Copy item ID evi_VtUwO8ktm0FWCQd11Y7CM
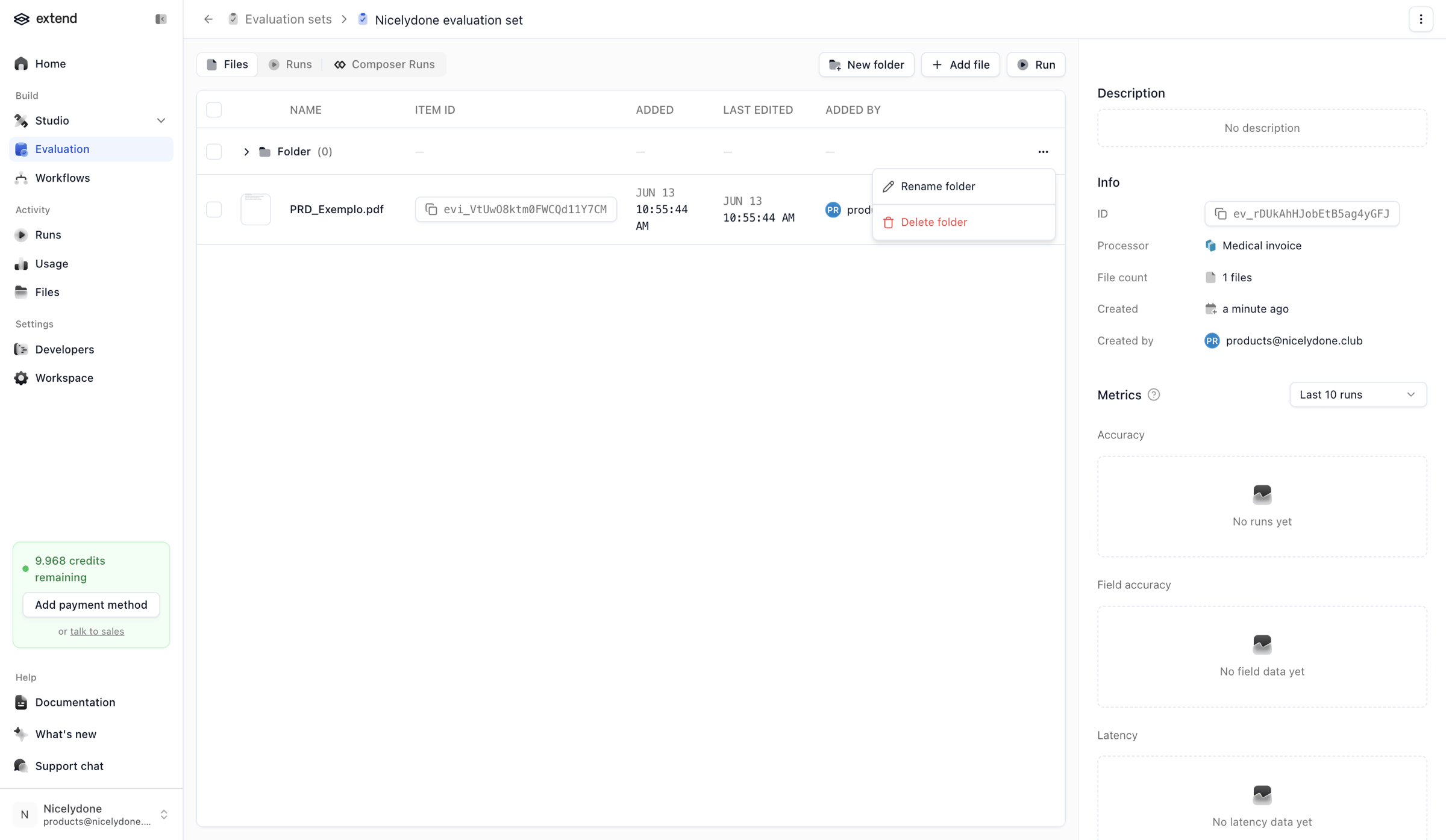Image resolution: width=1446 pixels, height=840 pixels. click(x=431, y=209)
